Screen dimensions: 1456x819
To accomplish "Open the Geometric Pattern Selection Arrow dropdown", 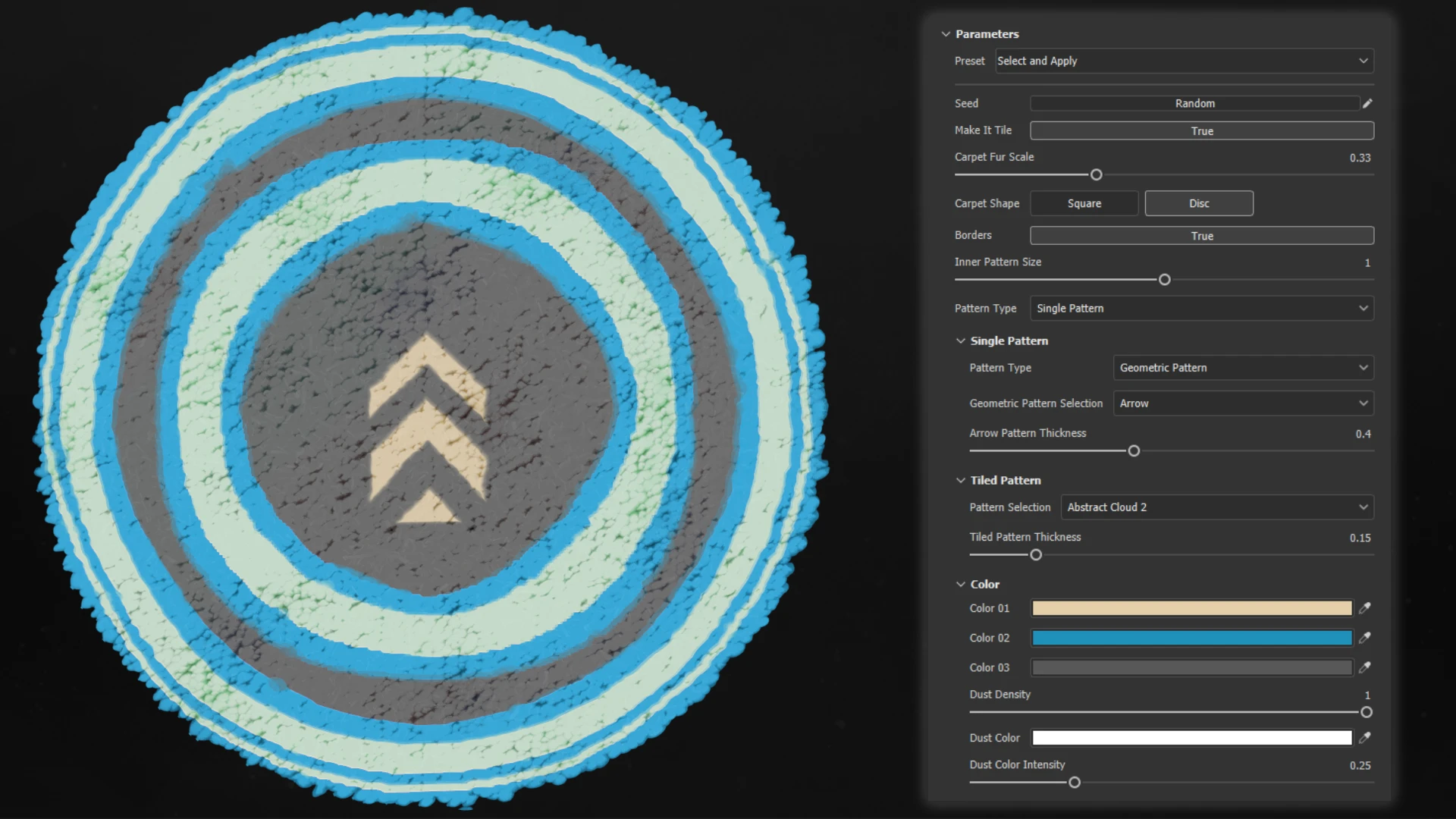I will pos(1244,403).
